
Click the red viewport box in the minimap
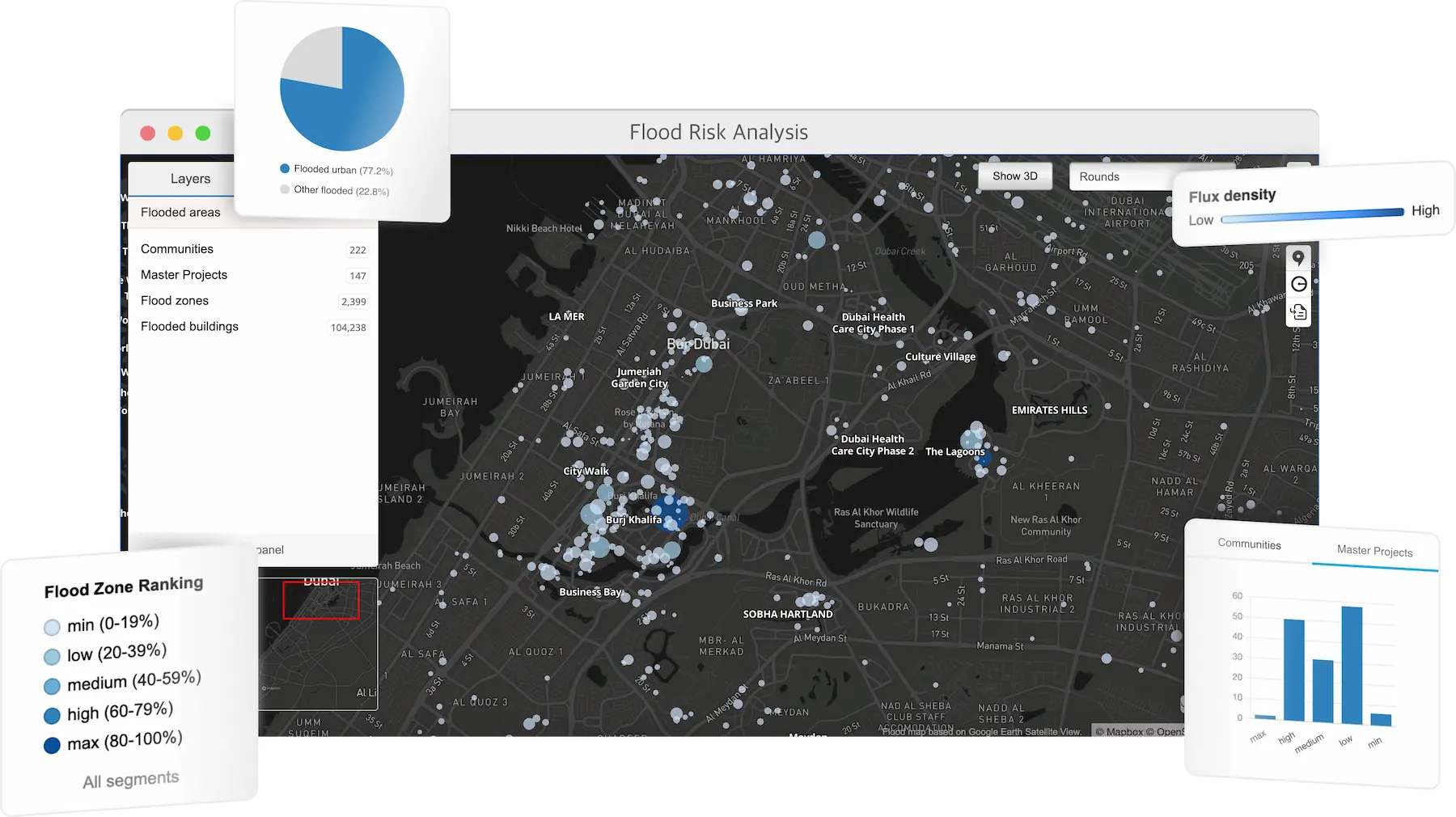tap(321, 601)
